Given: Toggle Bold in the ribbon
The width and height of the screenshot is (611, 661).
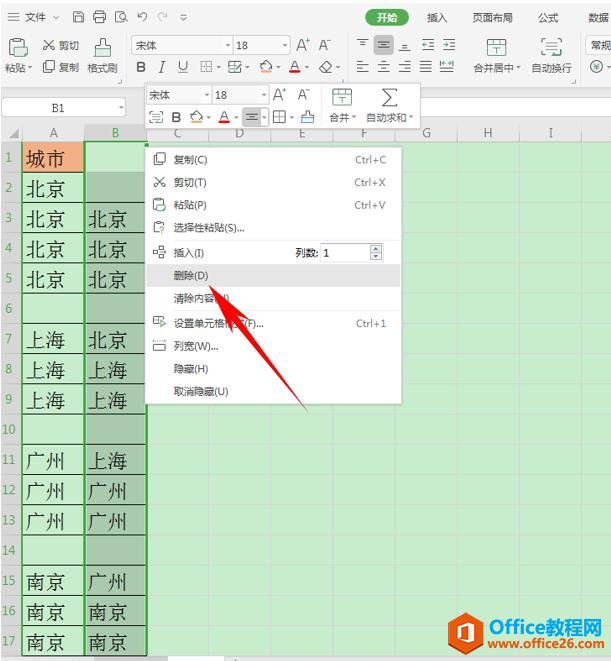Looking at the screenshot, I should (x=141, y=67).
